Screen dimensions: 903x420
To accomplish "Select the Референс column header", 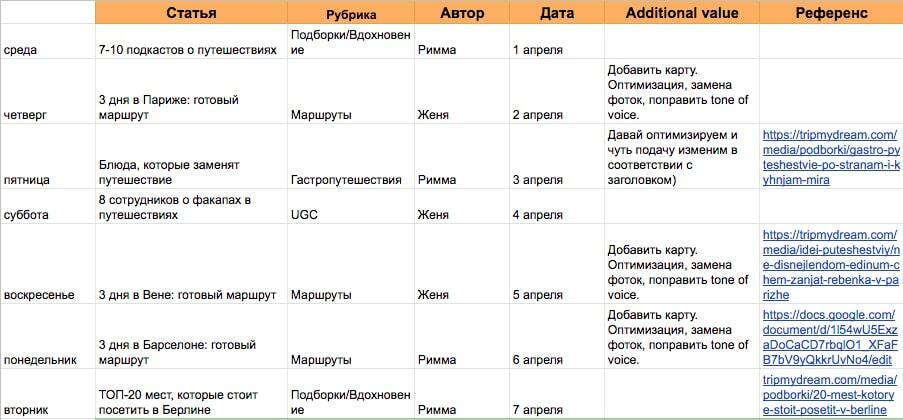I will (x=830, y=13).
